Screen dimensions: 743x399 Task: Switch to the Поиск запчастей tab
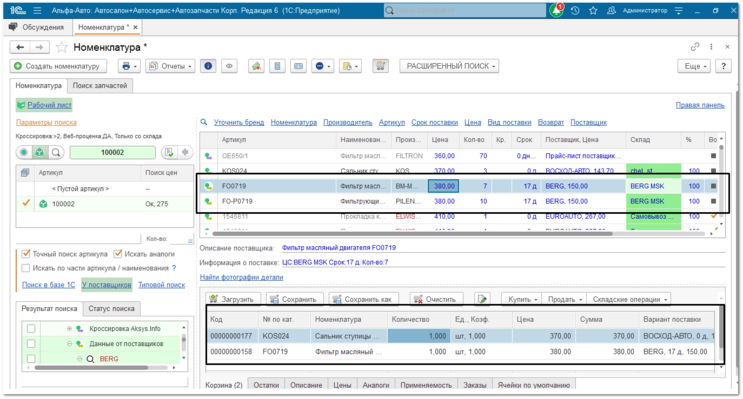pyautogui.click(x=100, y=86)
